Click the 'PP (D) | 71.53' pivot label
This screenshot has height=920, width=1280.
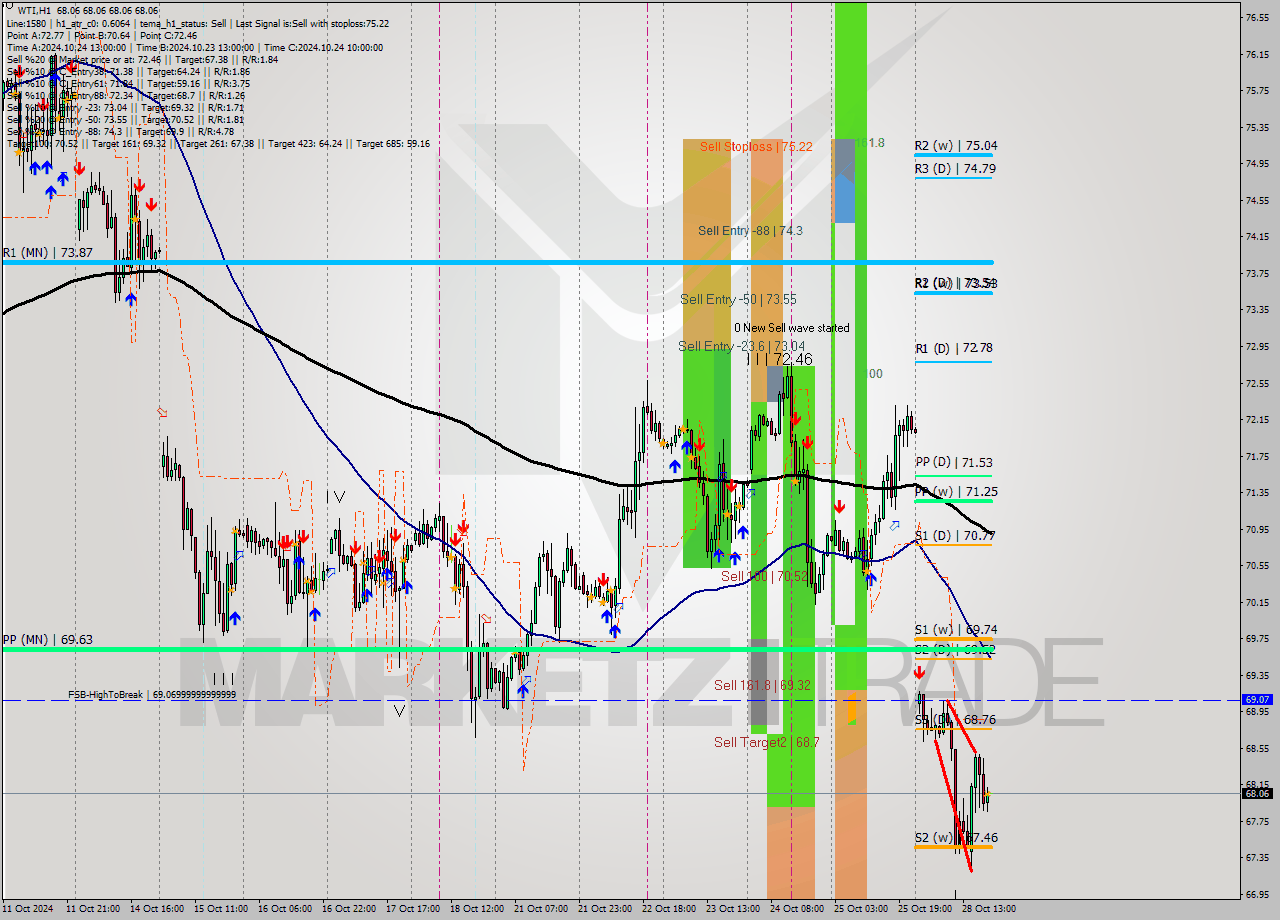(x=953, y=462)
